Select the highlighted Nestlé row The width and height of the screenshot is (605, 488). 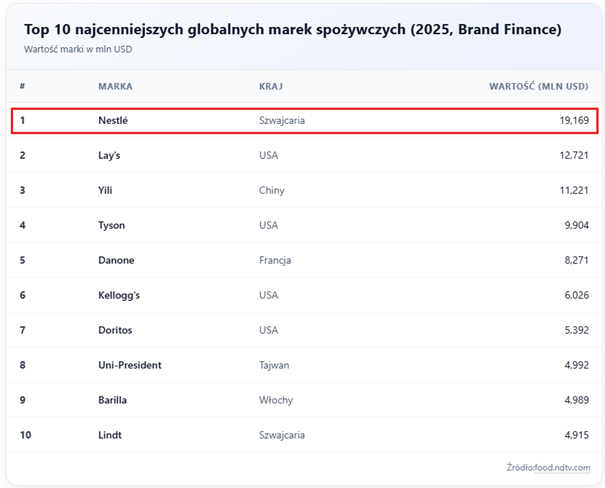click(303, 121)
